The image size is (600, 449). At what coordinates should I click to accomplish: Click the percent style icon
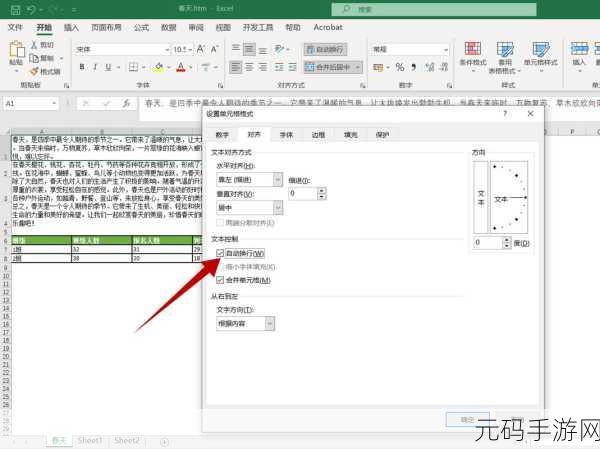(x=400, y=67)
